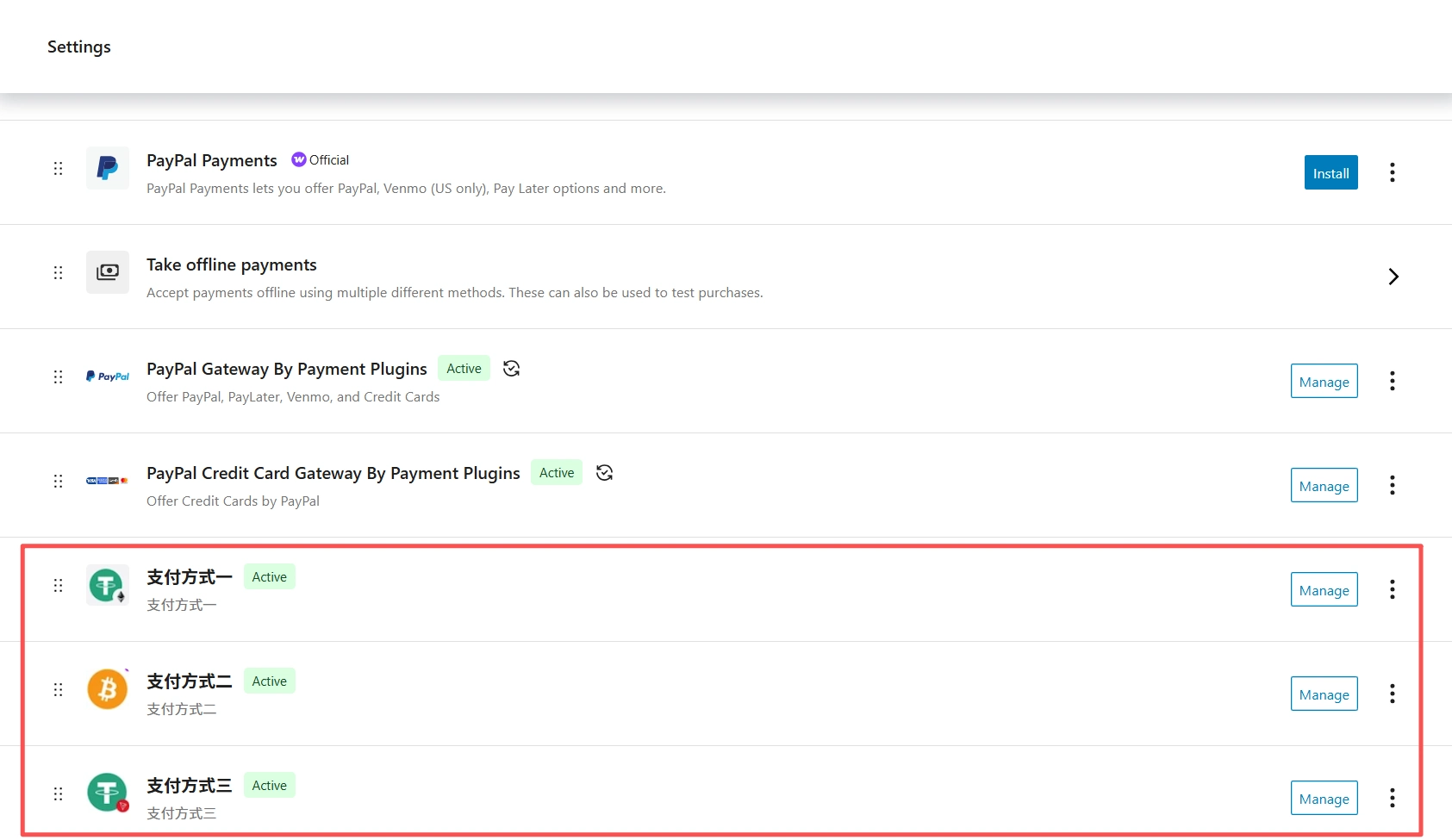The image size is (1452, 840).
Task: Manage PayPal Credit Card Gateway
Action: click(x=1324, y=485)
